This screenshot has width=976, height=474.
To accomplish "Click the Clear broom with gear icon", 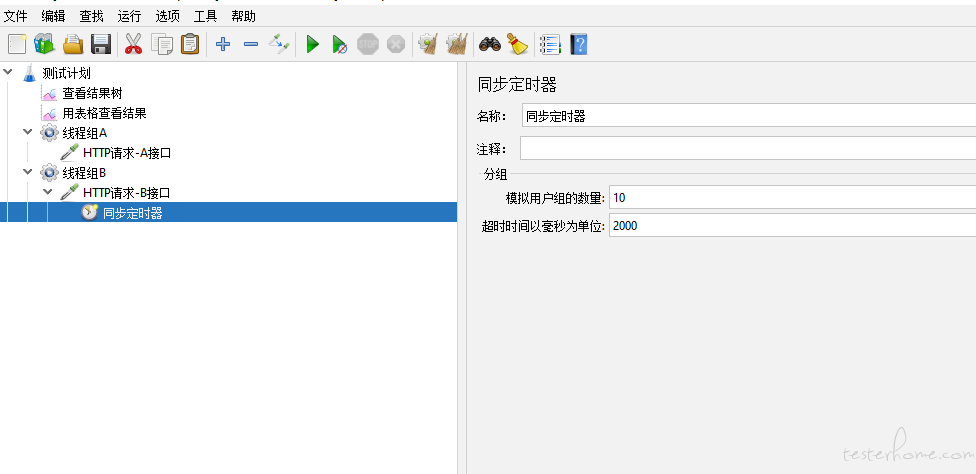I will click(x=428, y=44).
